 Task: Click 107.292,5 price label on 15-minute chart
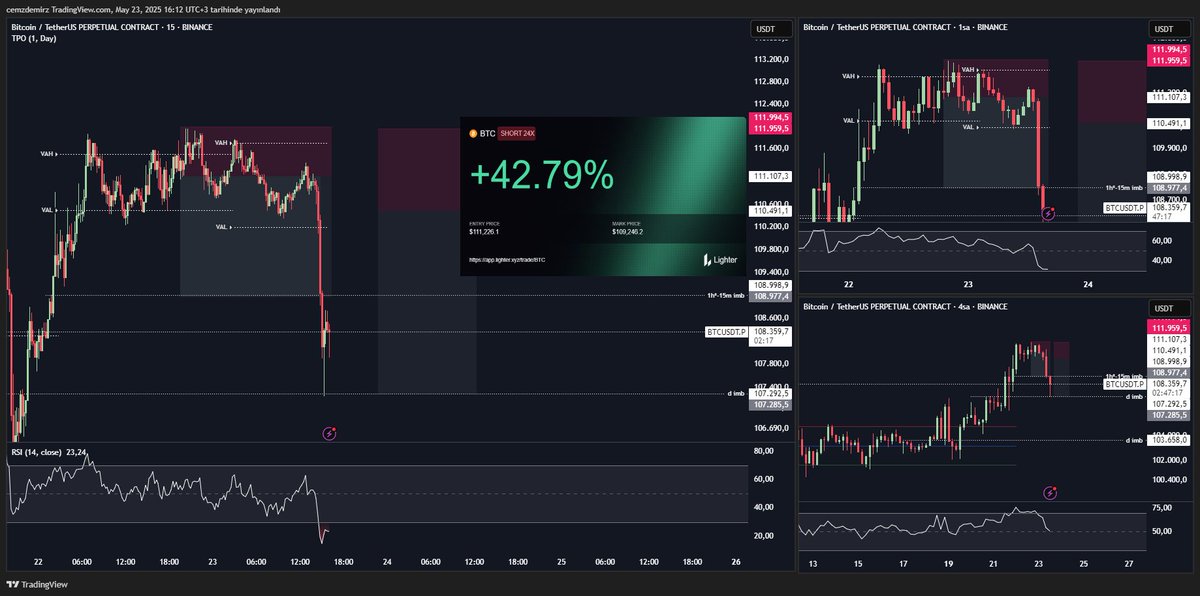pos(770,394)
